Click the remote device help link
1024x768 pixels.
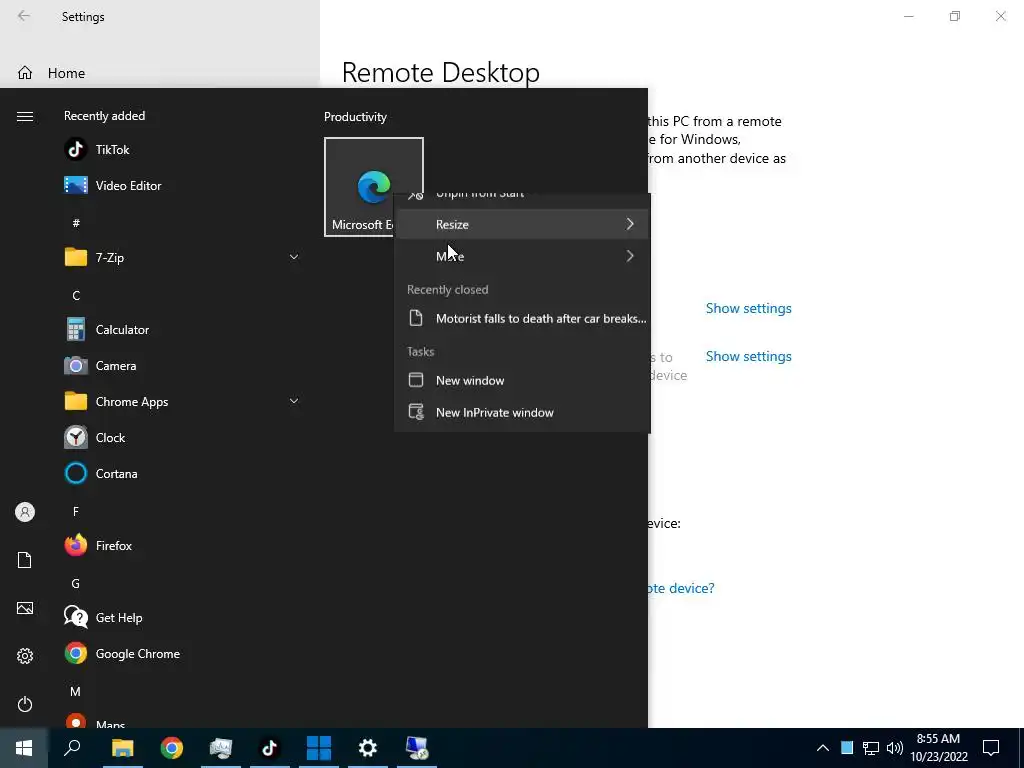(x=681, y=588)
